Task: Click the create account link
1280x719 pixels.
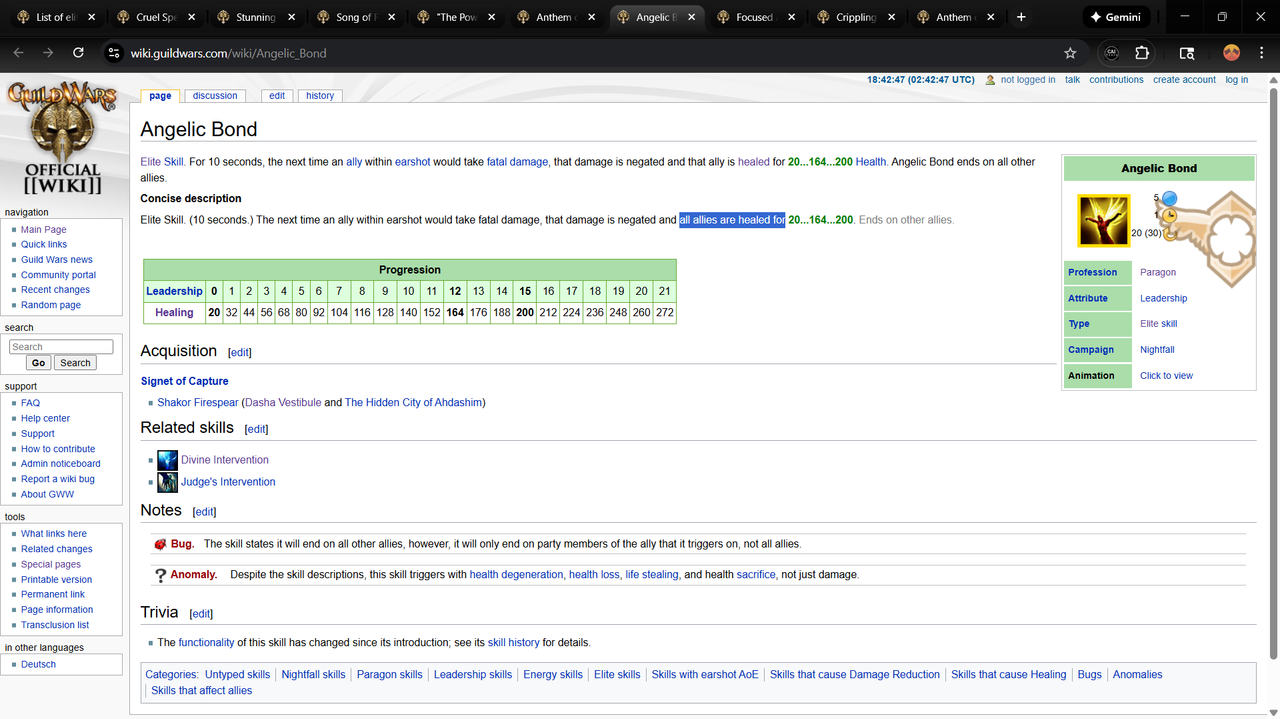Action: 1184,80
